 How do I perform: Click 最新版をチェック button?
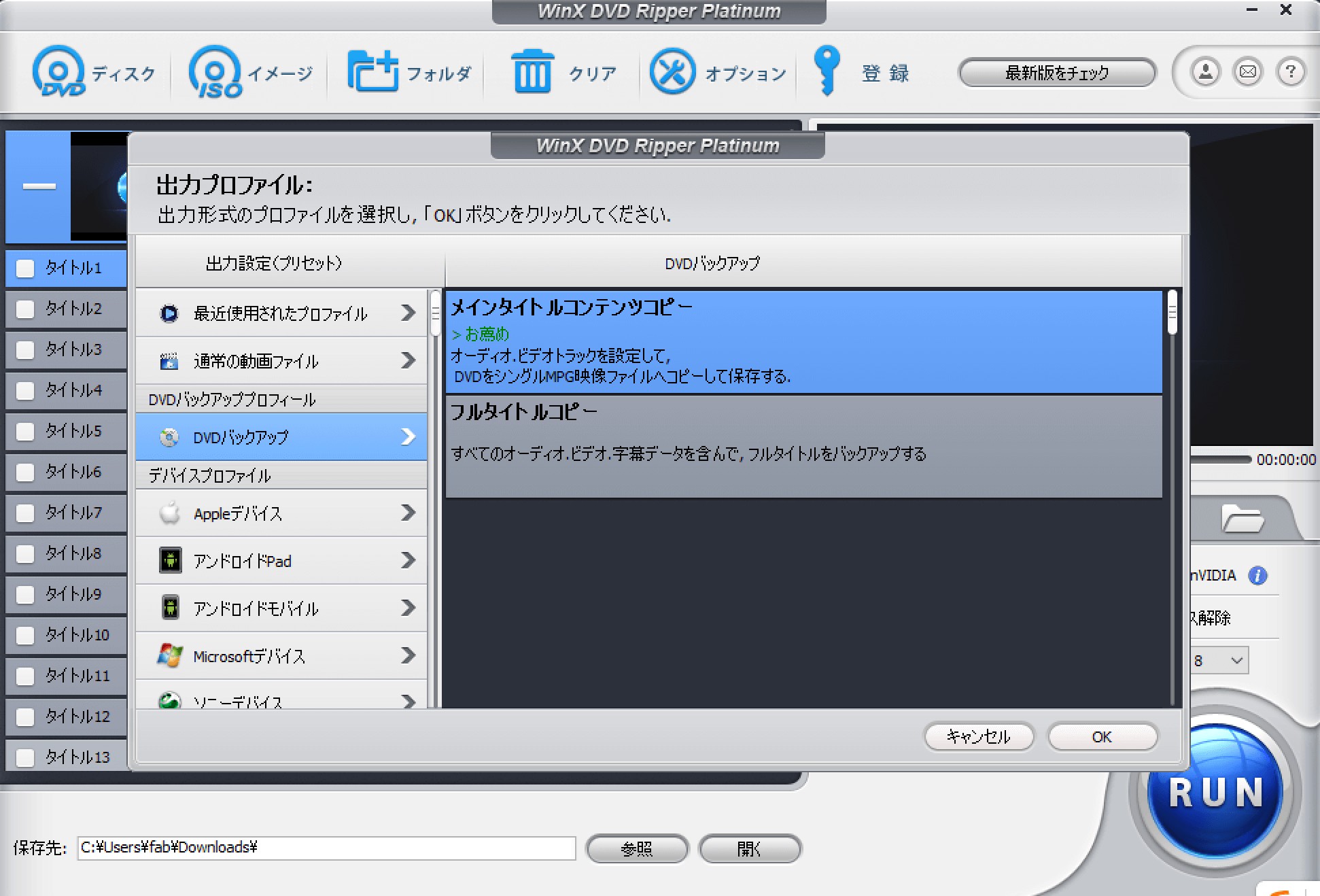click(1057, 72)
